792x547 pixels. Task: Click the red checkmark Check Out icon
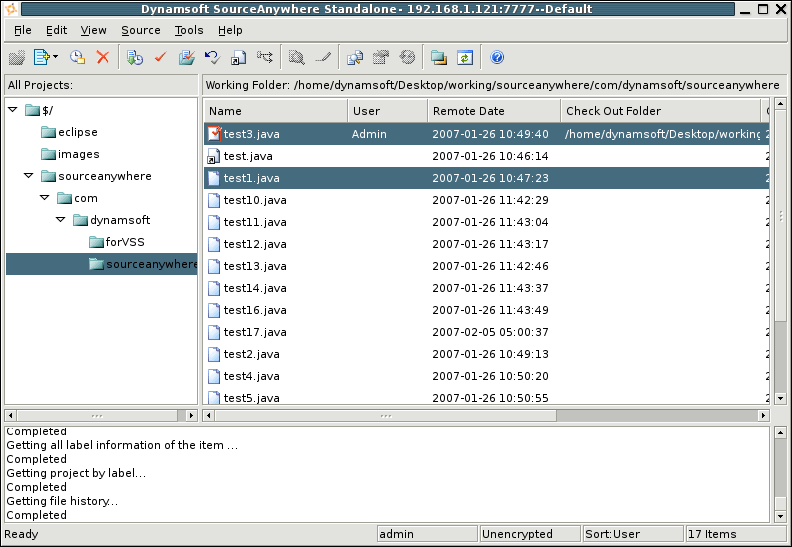coord(160,58)
